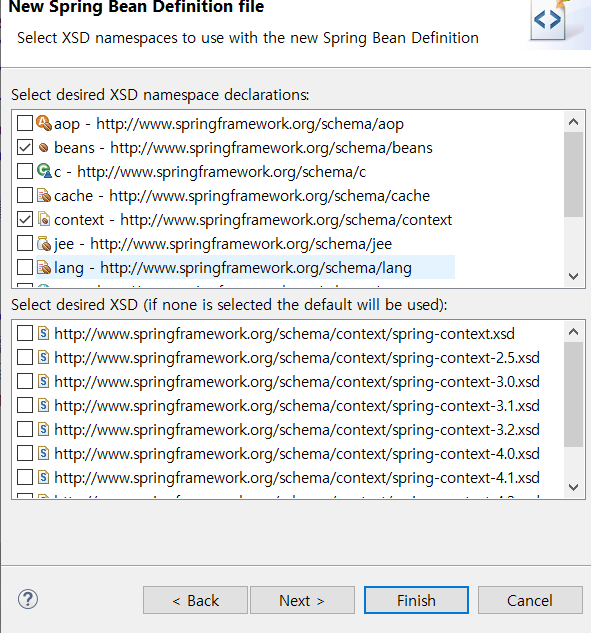
Task: Check the spring-context-2.5.xsd checkbox
Action: pyautogui.click(x=25, y=357)
